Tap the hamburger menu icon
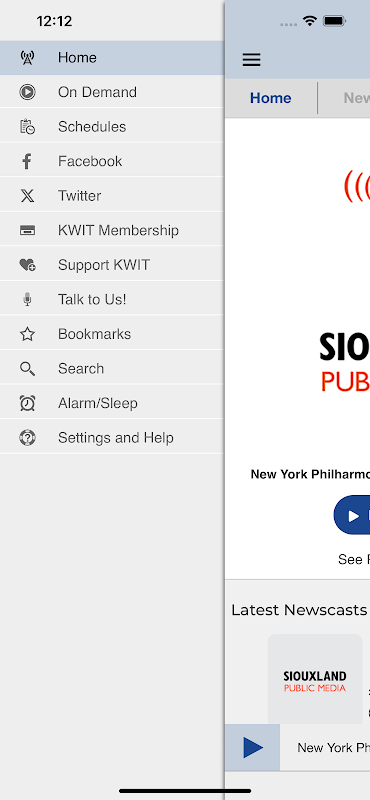Image resolution: width=370 pixels, height=800 pixels. pos(251,60)
